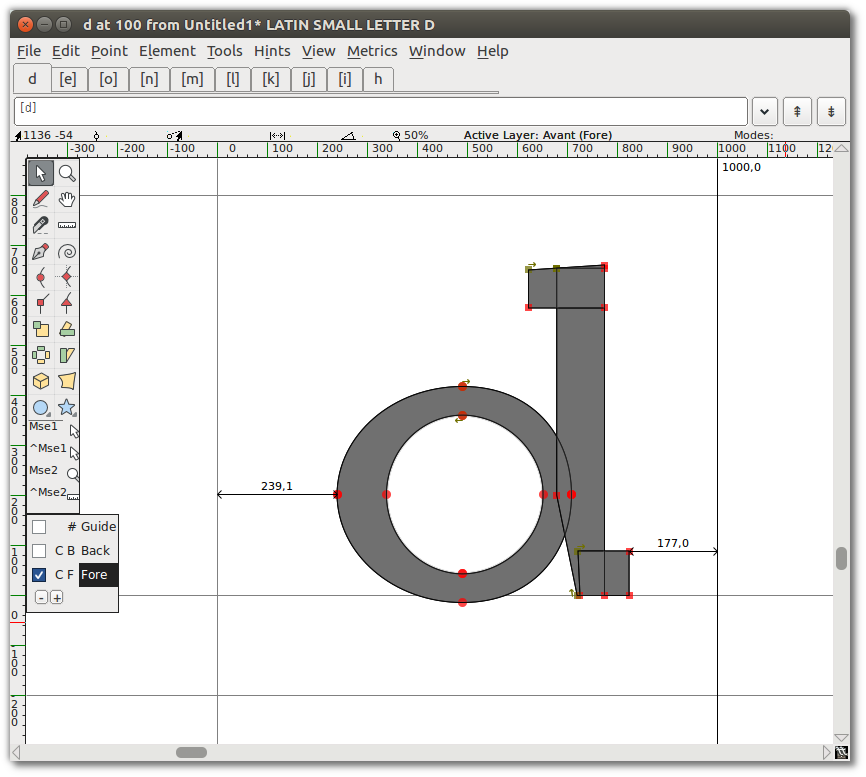Activate the Draw ellipse tool
Viewport: 866px width, 777px height.
41,407
